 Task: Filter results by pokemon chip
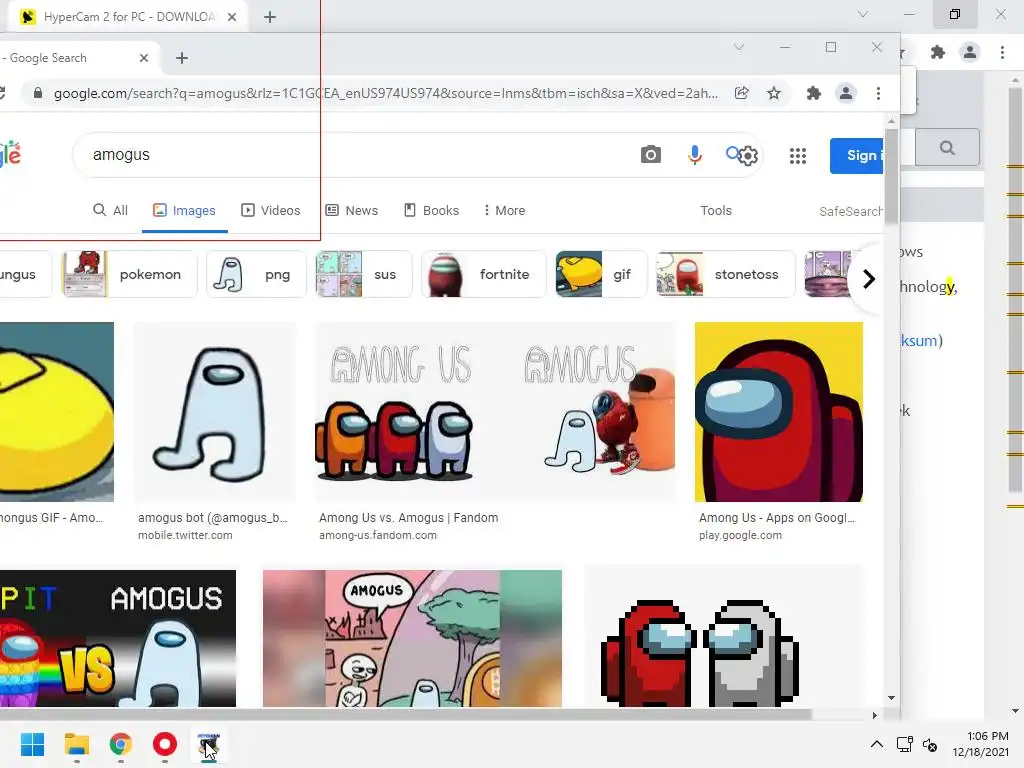click(x=129, y=274)
